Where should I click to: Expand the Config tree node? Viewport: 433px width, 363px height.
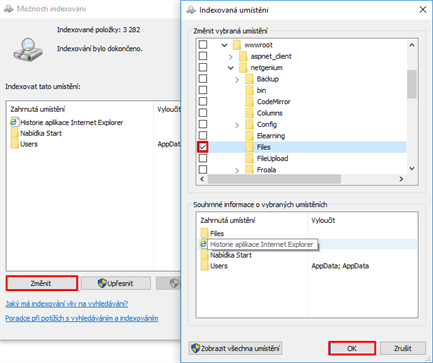237,125
